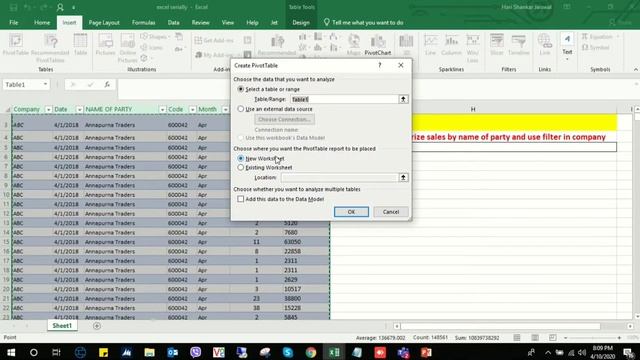Click the Table icon in Tables group
This screenshot has width=640, height=360.
(80, 45)
